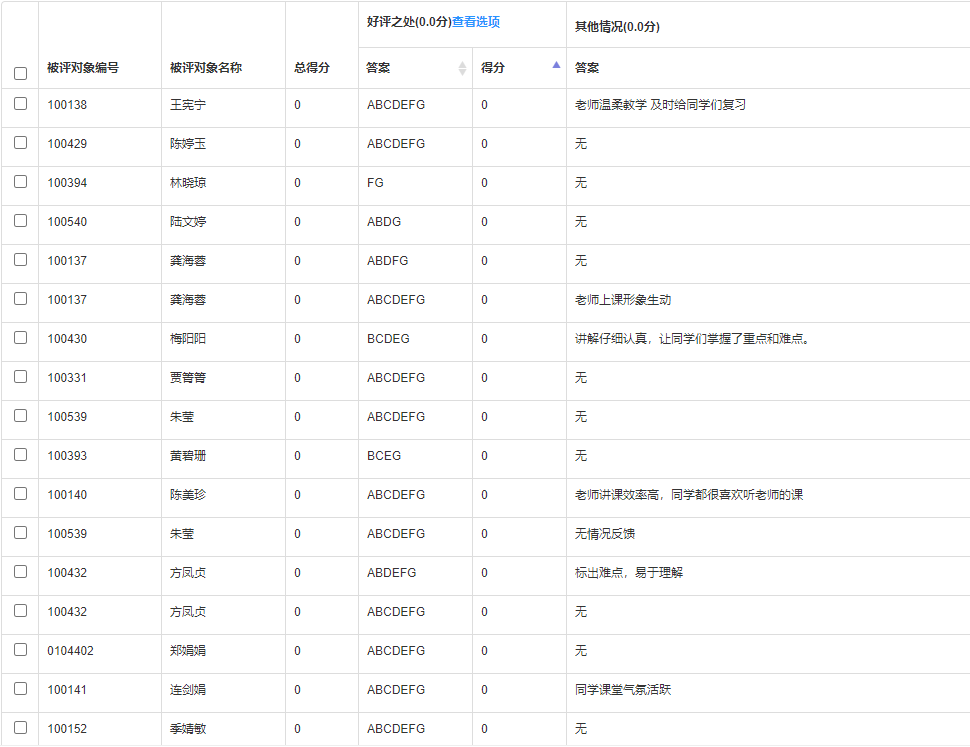970x747 pixels.
Task: Click the 被评对象编号 column header
Action: (83, 68)
